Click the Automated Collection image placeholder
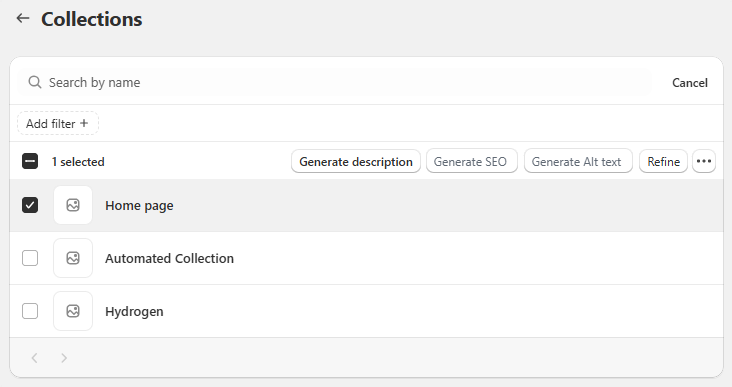 point(73,258)
